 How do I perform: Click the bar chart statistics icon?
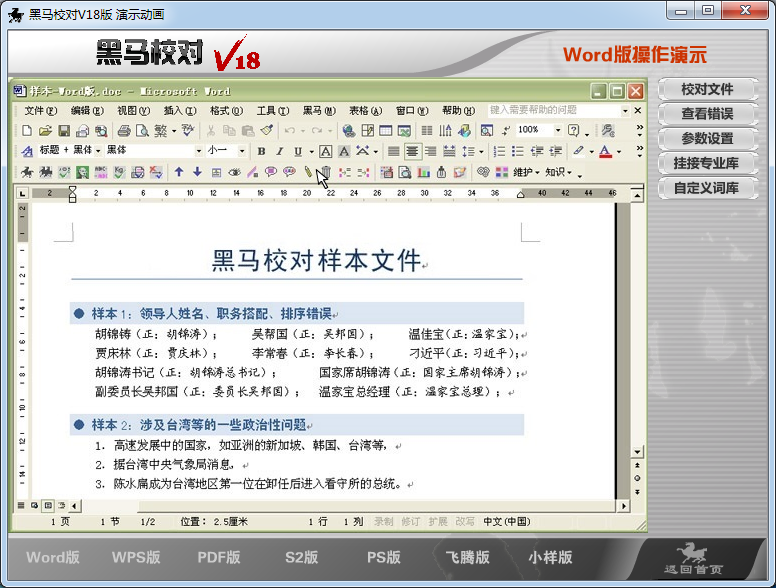[x=424, y=172]
